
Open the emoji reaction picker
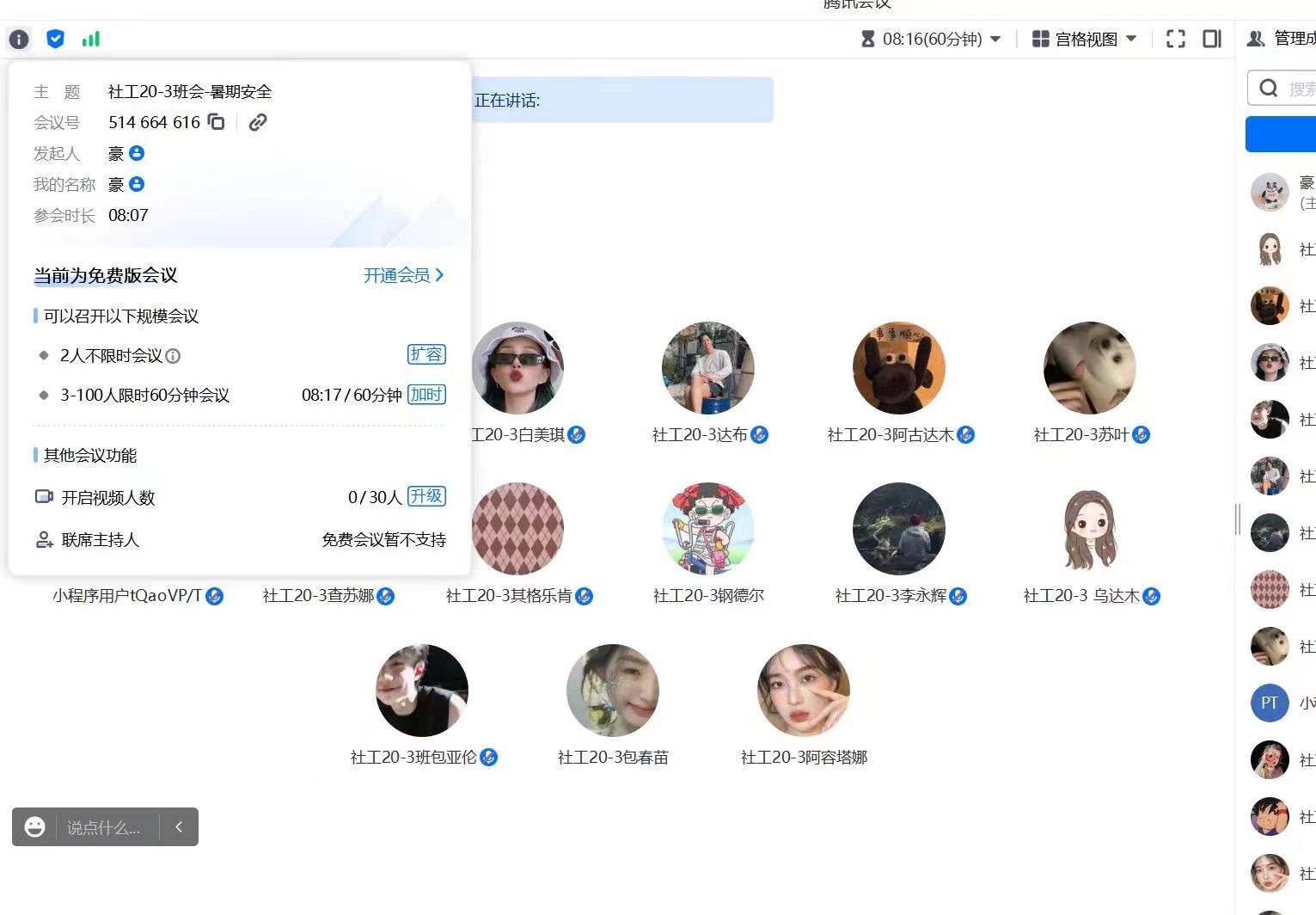point(34,826)
